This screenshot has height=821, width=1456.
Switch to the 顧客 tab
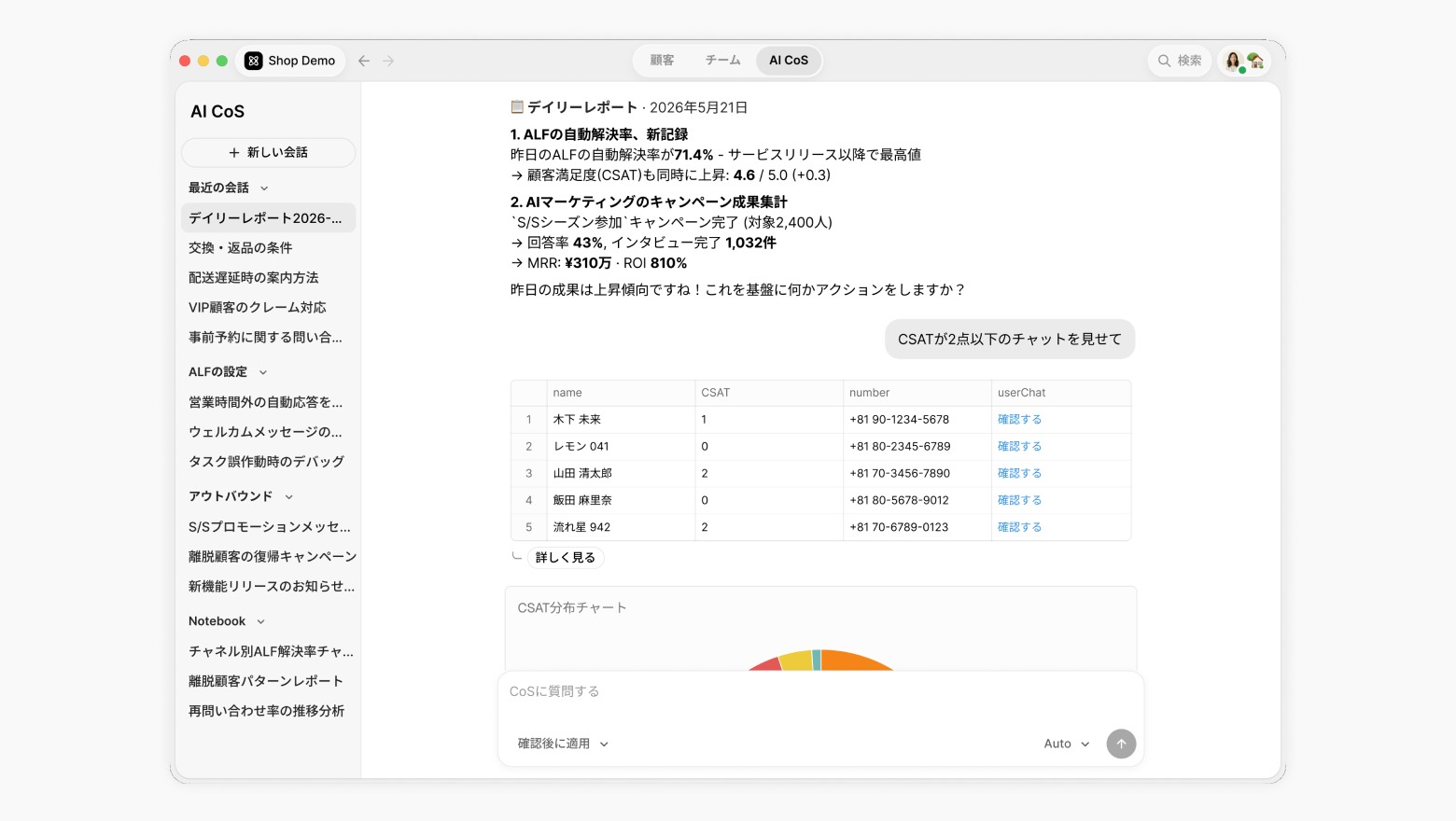click(662, 61)
